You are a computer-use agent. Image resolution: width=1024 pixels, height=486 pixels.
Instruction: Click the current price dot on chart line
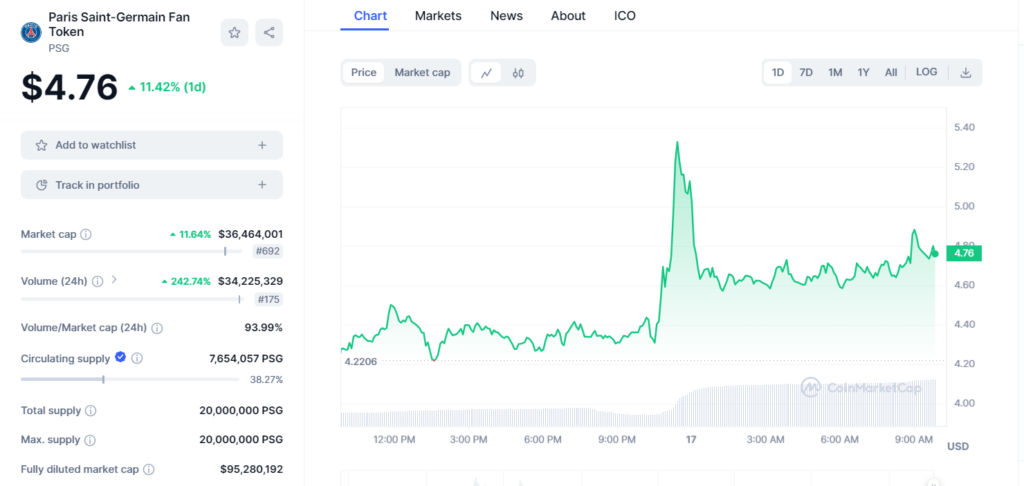pos(935,253)
